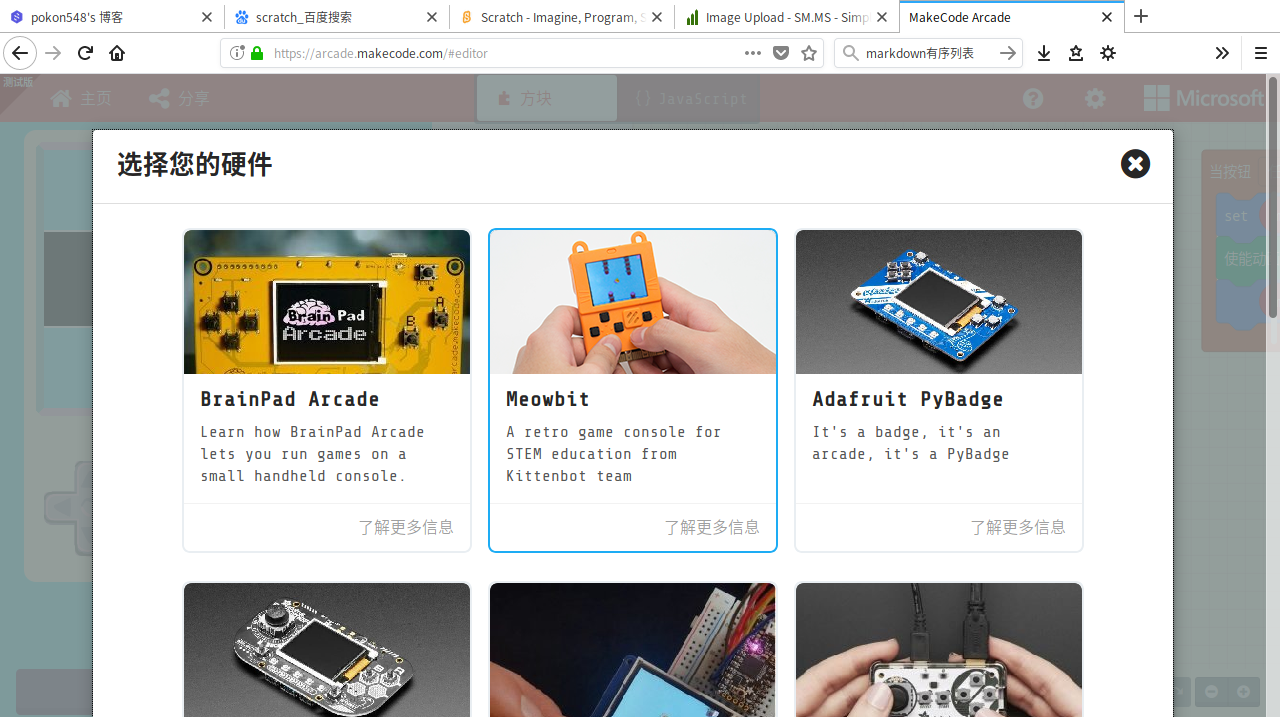Submit the search with arrow button
This screenshot has width=1280, height=717.
click(1008, 53)
